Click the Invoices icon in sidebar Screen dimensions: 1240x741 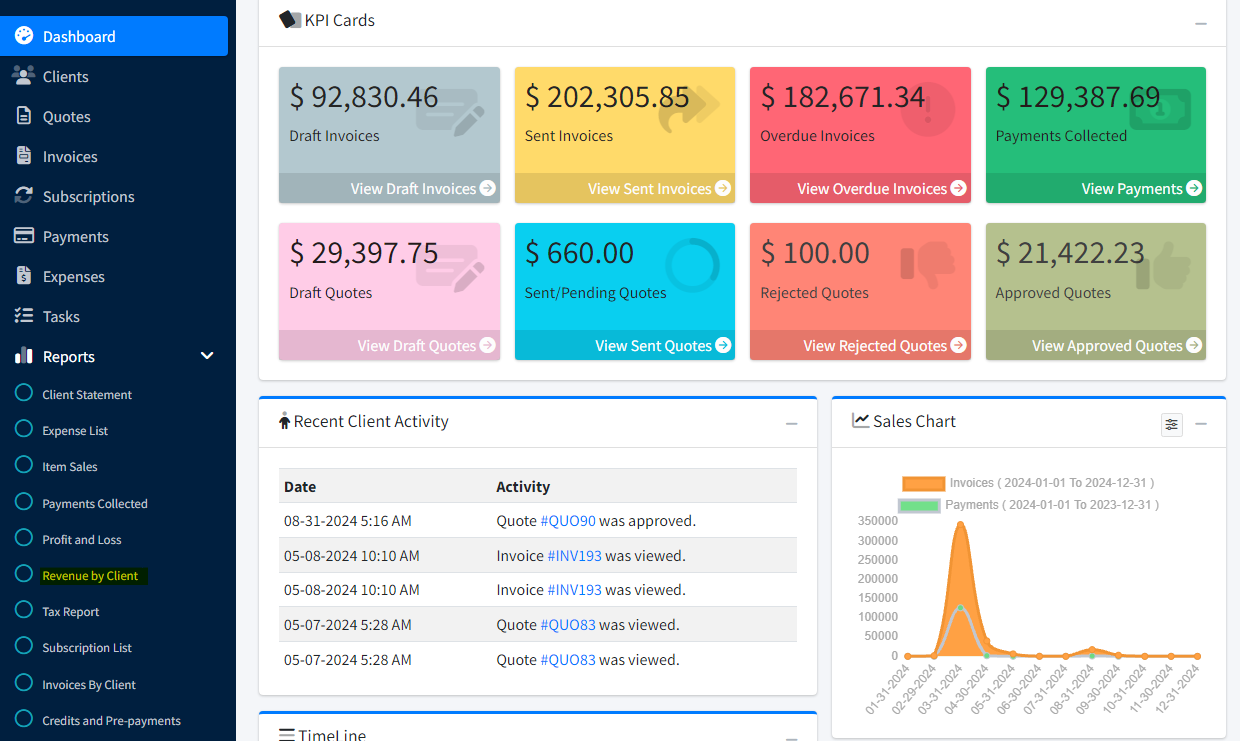[24, 156]
